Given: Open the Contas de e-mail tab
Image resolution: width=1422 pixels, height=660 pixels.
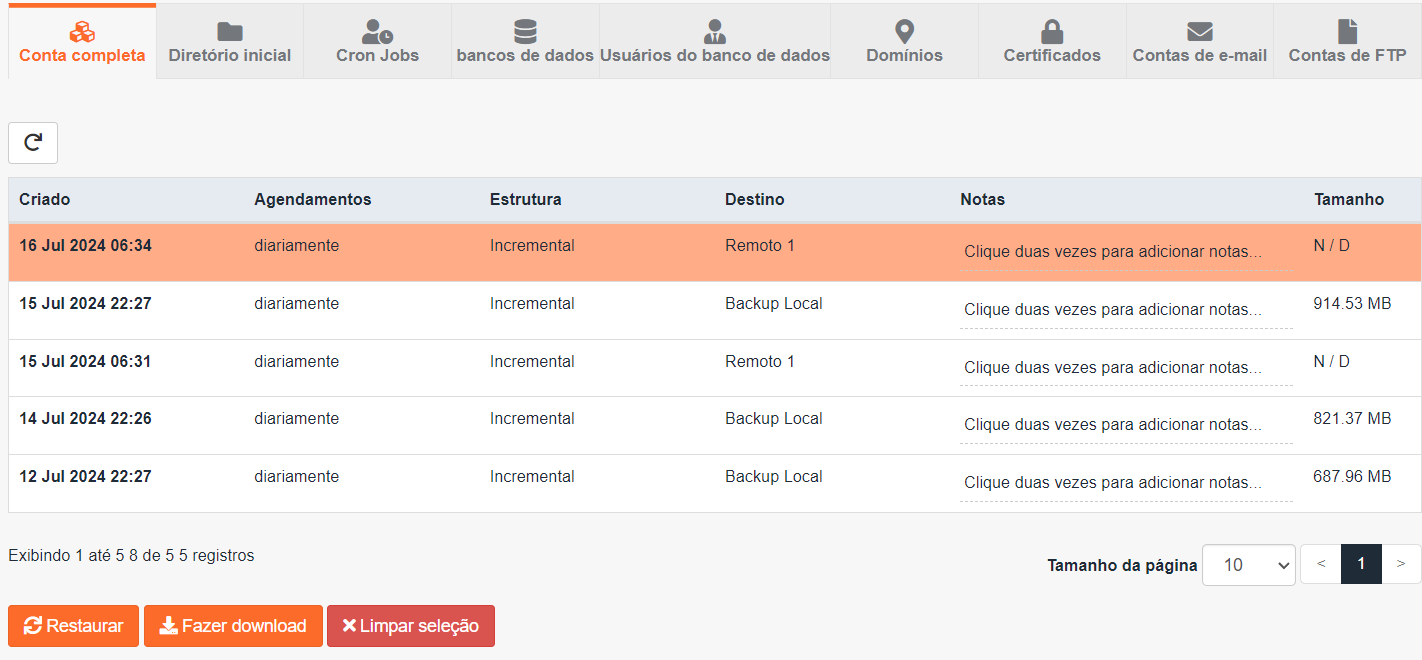Looking at the screenshot, I should 1199,43.
